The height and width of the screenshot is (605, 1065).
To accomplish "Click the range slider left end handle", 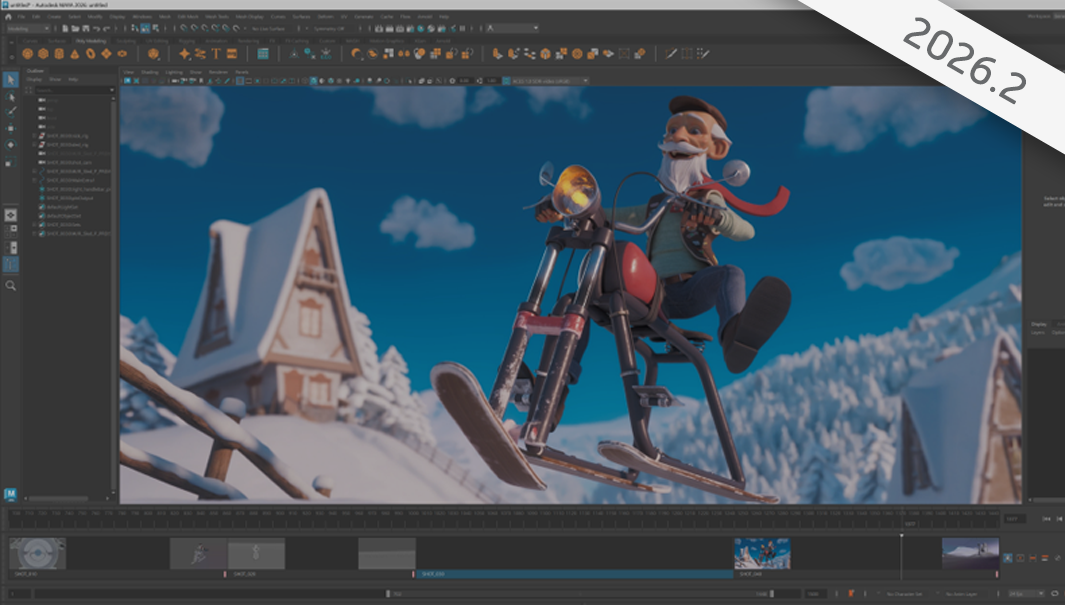I will (x=388, y=593).
